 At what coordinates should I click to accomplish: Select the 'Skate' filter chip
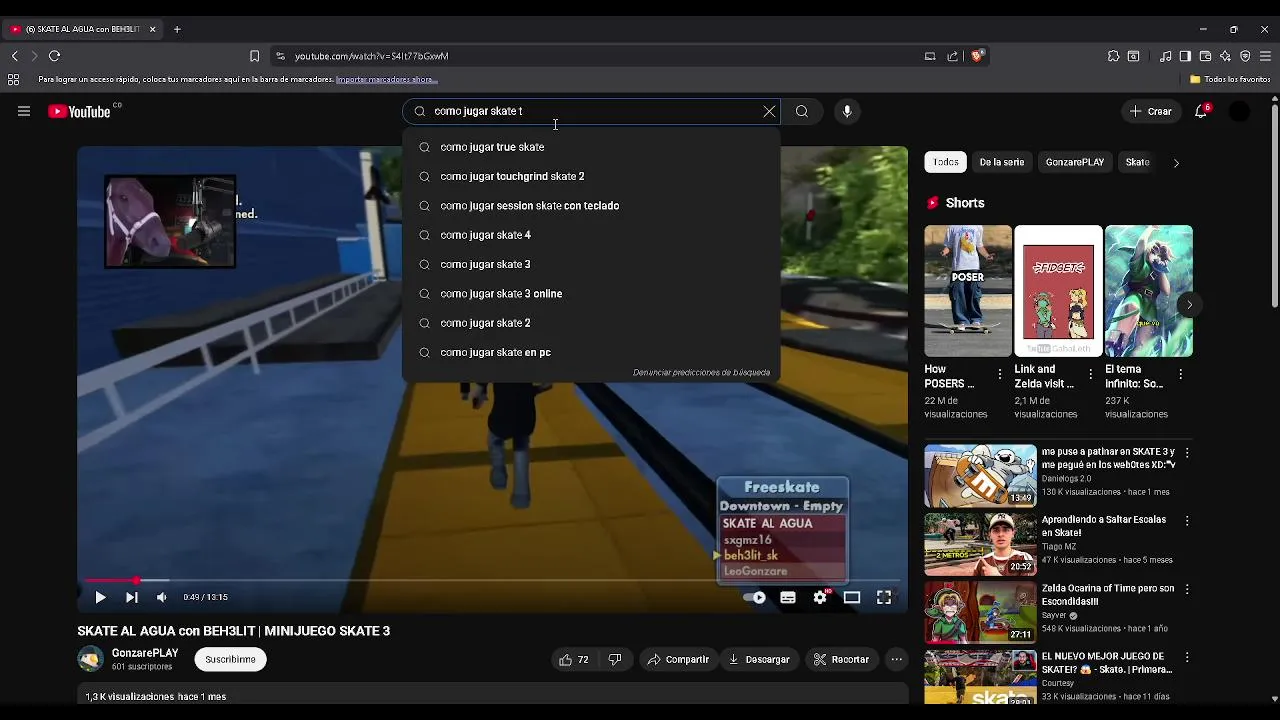tap(1137, 162)
